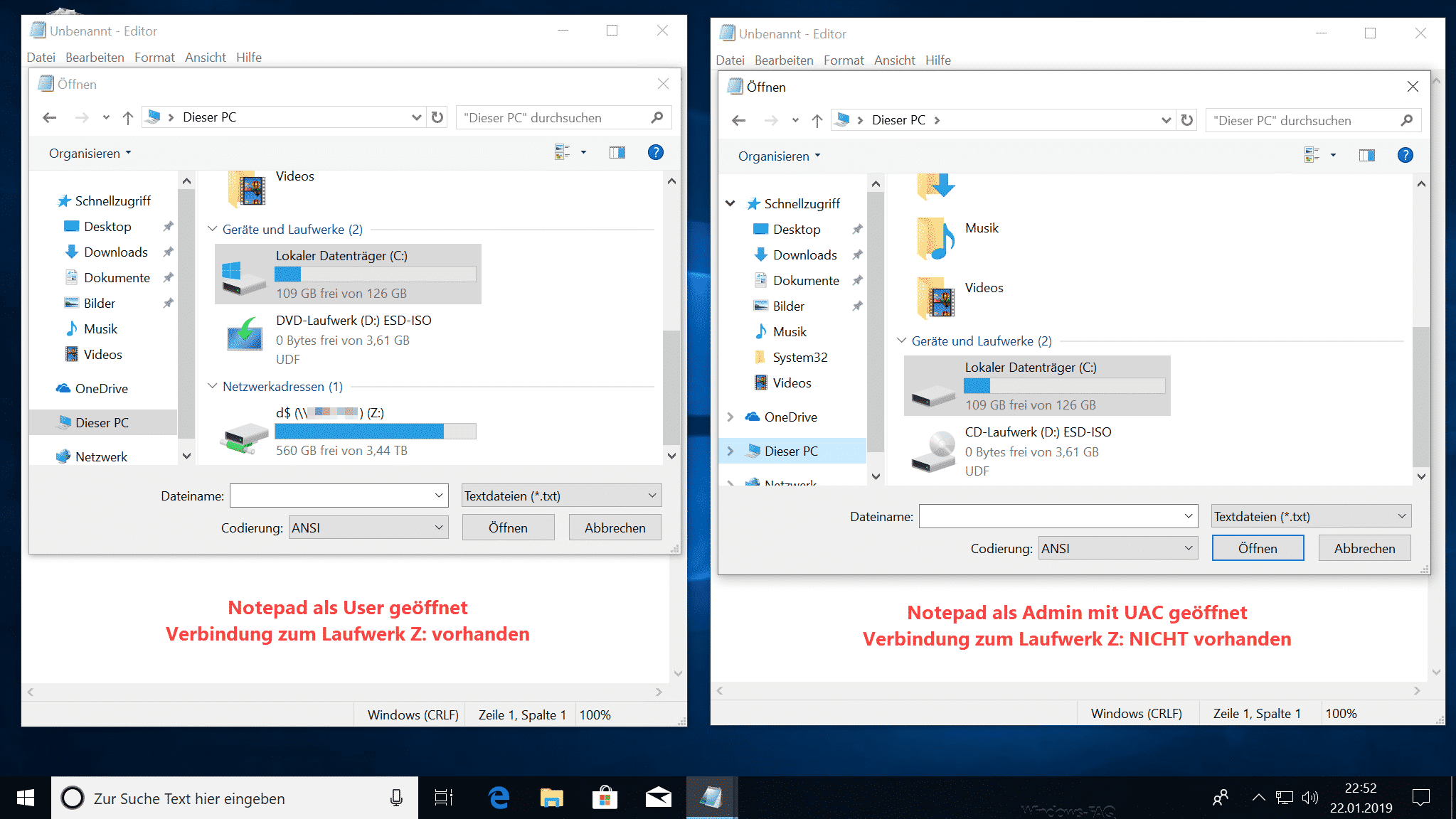Viewport: 1456px width, 819px height.
Task: Click Abbrechen button in right dialog
Action: [x=1365, y=548]
